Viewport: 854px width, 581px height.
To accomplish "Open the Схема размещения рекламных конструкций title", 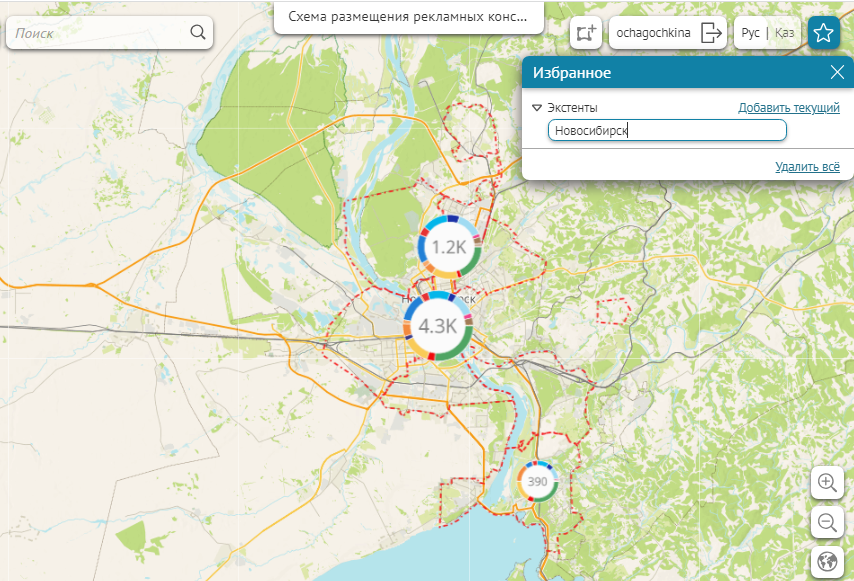I will 408,17.
